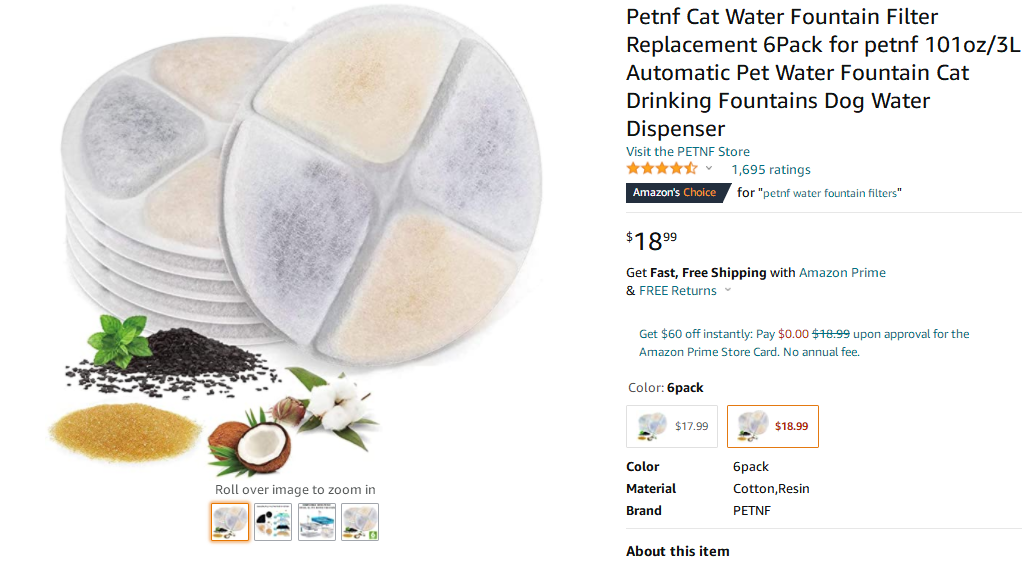Image resolution: width=1029 pixels, height=568 pixels.
Task: Open the first product thumbnail image
Action: [230, 521]
